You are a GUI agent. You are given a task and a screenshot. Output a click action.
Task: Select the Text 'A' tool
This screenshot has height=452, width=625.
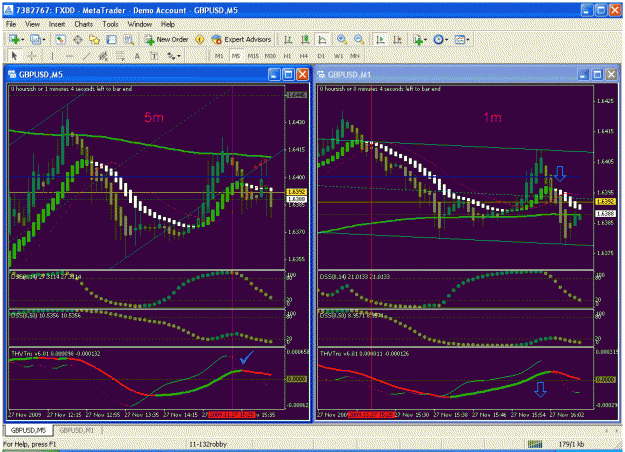(x=137, y=56)
